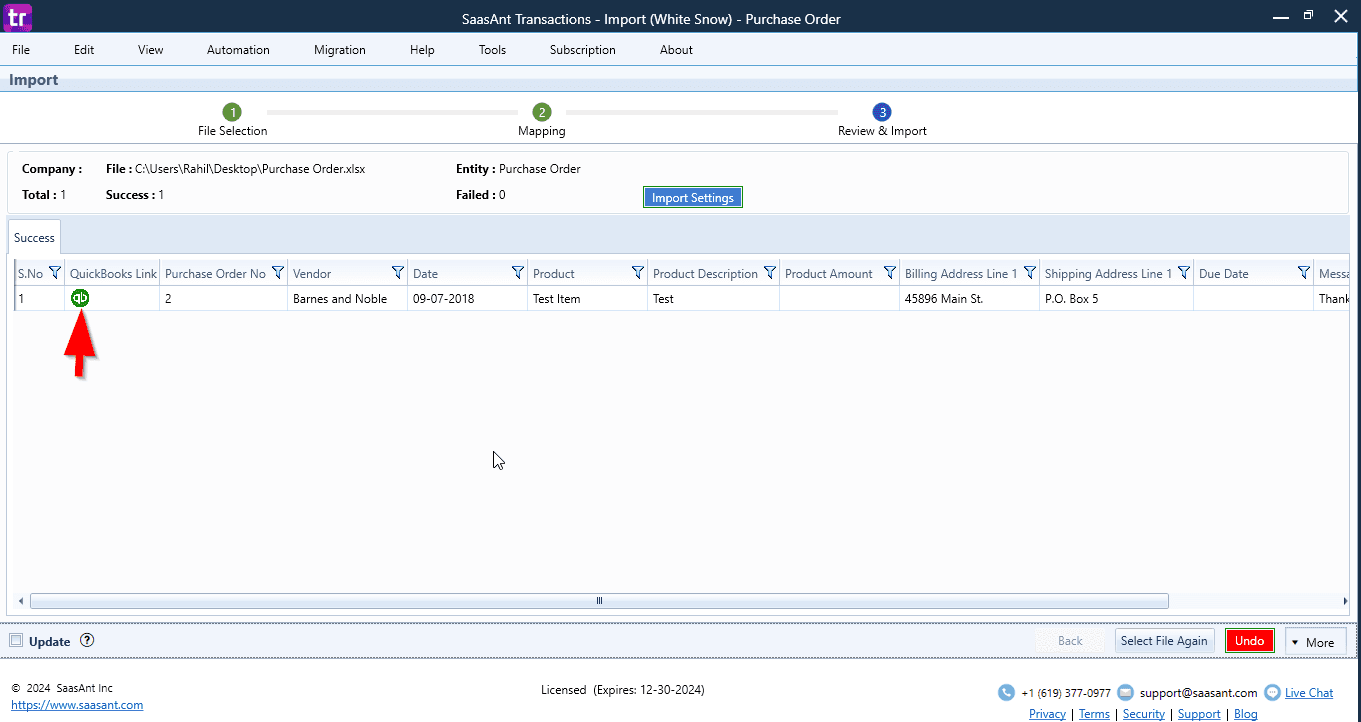The width and height of the screenshot is (1361, 722).
Task: Open the Privacy link
Action: pos(1047,714)
